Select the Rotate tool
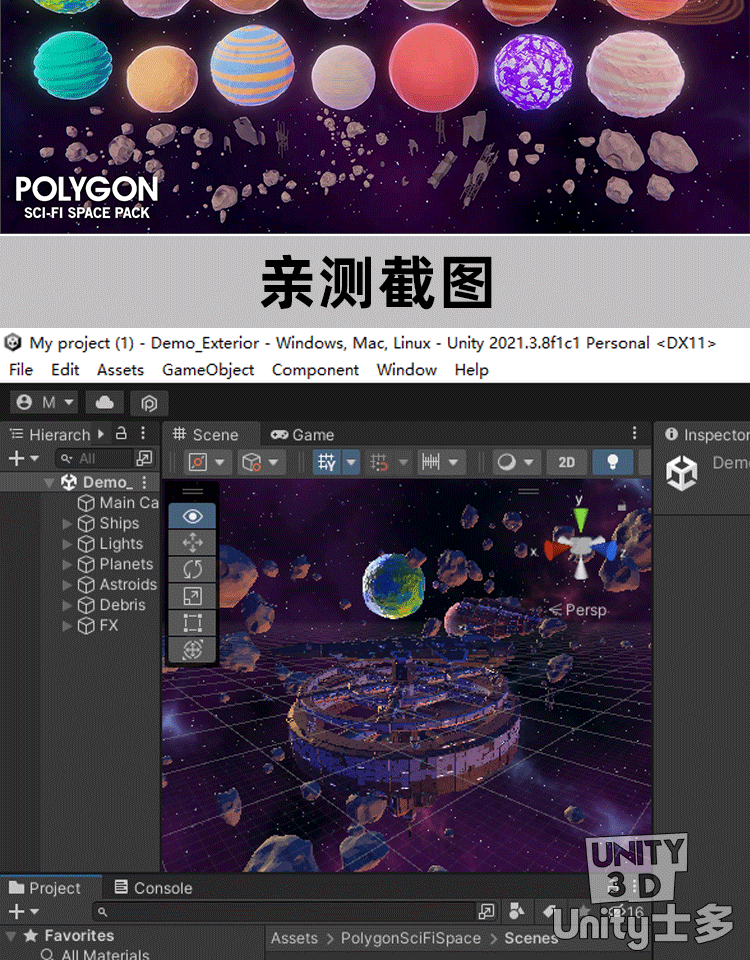This screenshot has width=750, height=960. (192, 569)
